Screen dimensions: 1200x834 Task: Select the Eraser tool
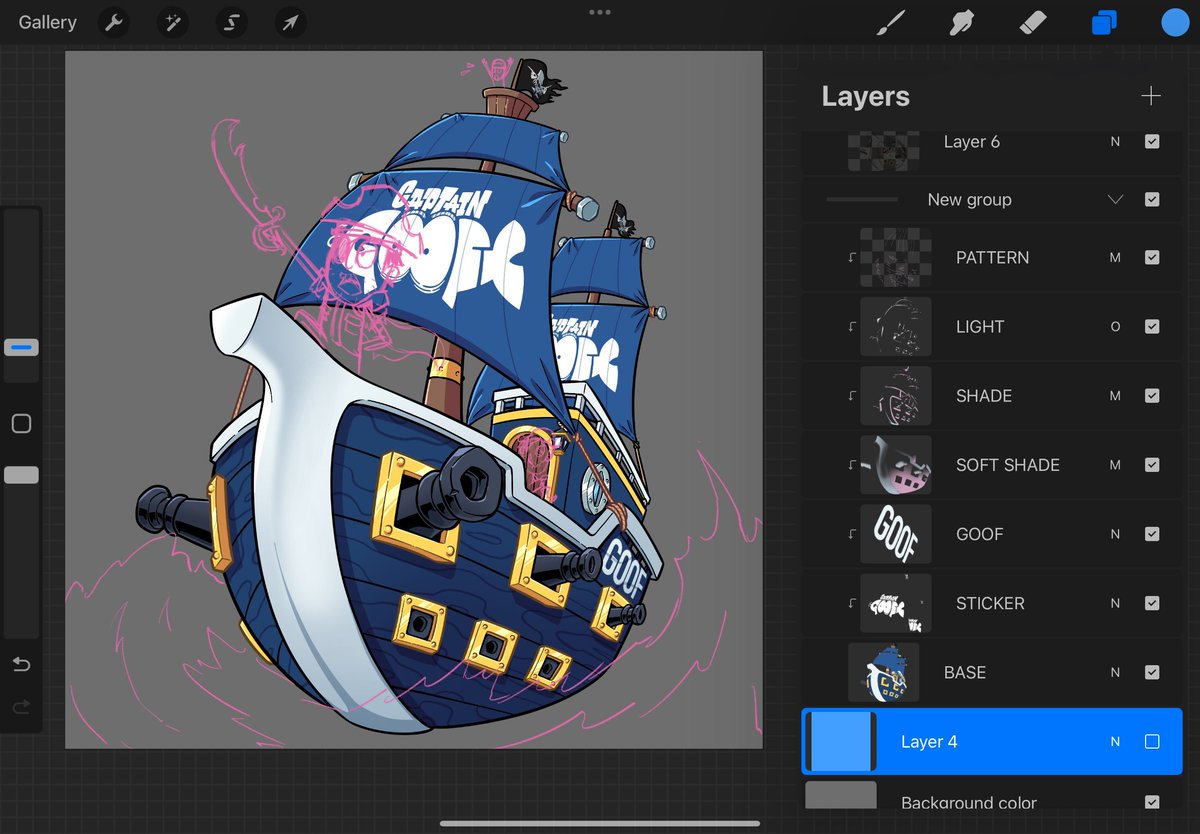[1034, 22]
